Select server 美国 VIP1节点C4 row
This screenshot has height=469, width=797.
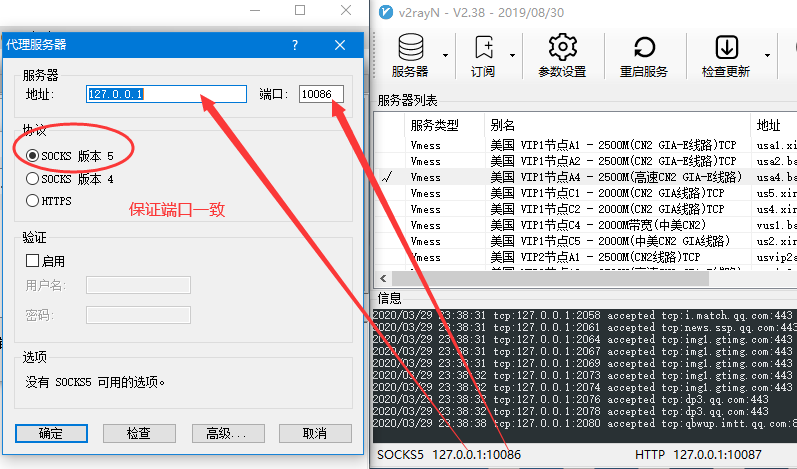(586, 225)
